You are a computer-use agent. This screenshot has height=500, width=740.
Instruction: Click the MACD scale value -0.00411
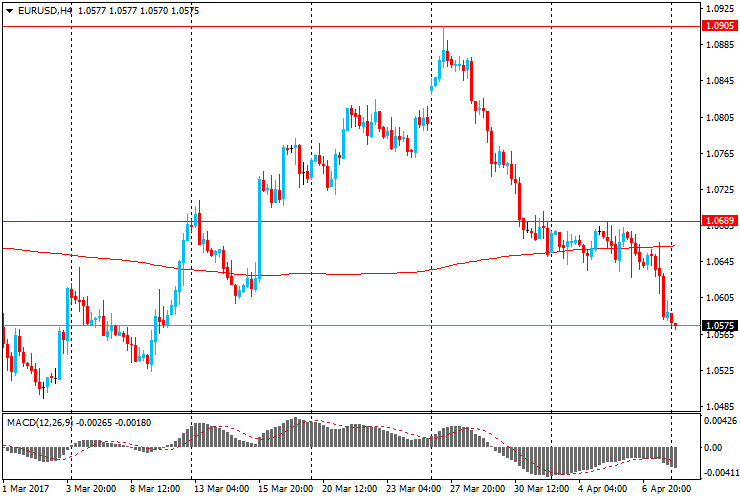click(720, 473)
